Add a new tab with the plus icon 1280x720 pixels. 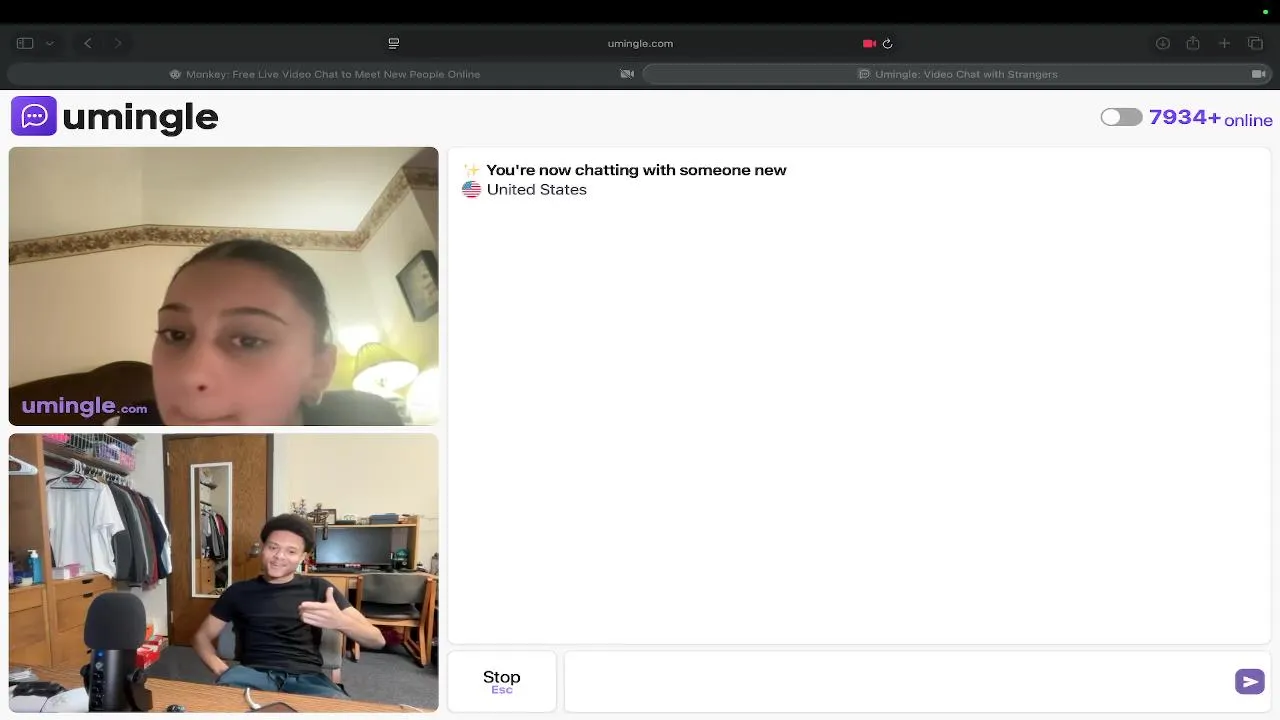coord(1224,43)
